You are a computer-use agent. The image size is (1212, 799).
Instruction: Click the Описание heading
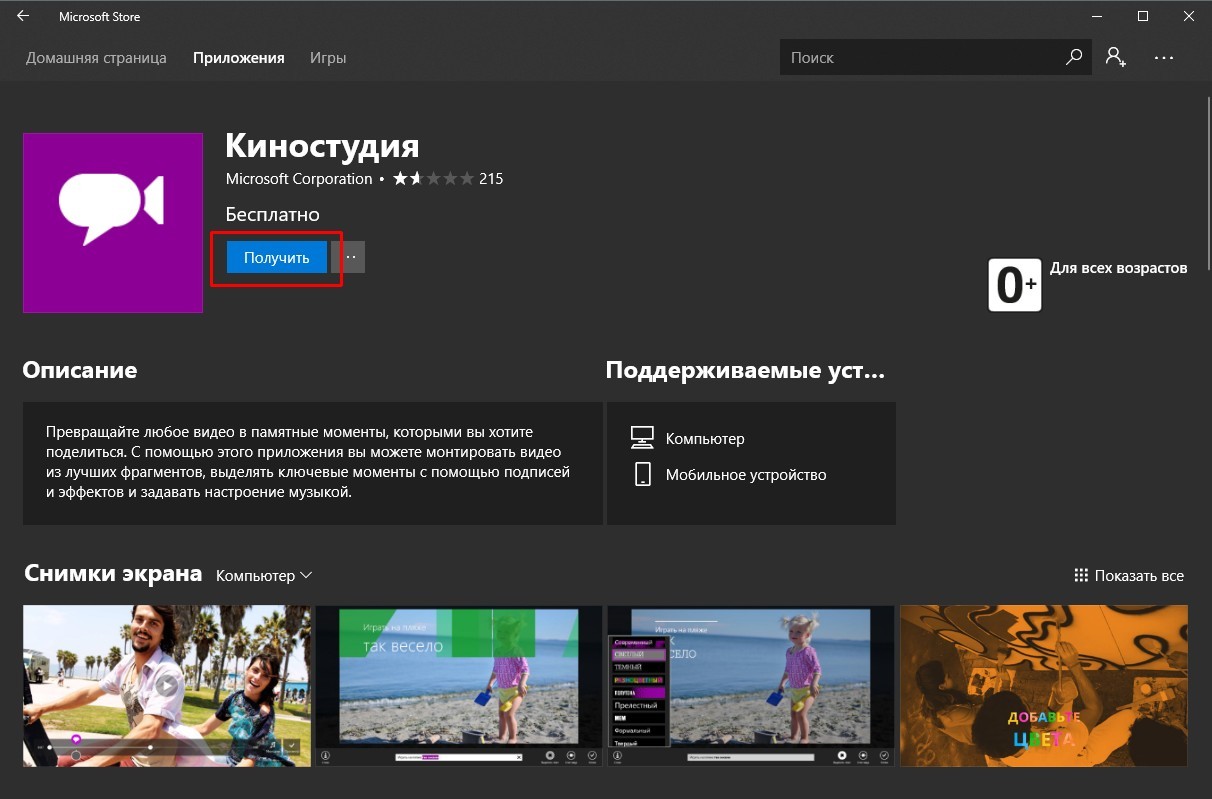coord(80,370)
